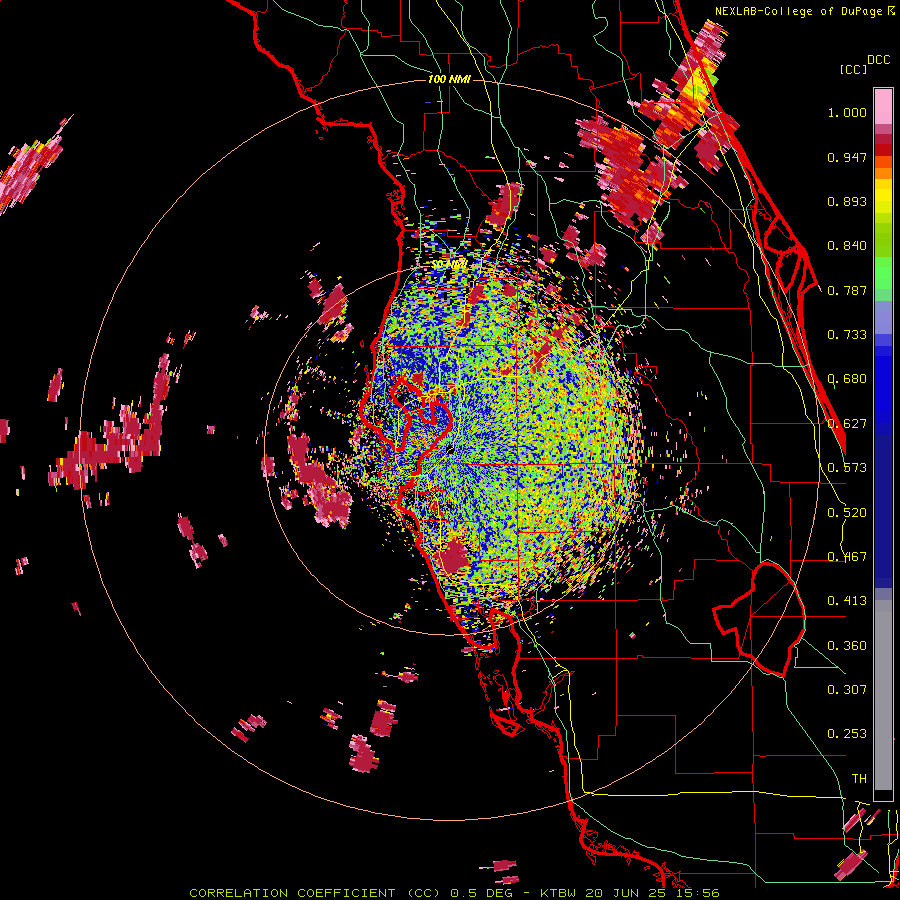
Task: Select the 0.520 scale value
Action: click(847, 513)
